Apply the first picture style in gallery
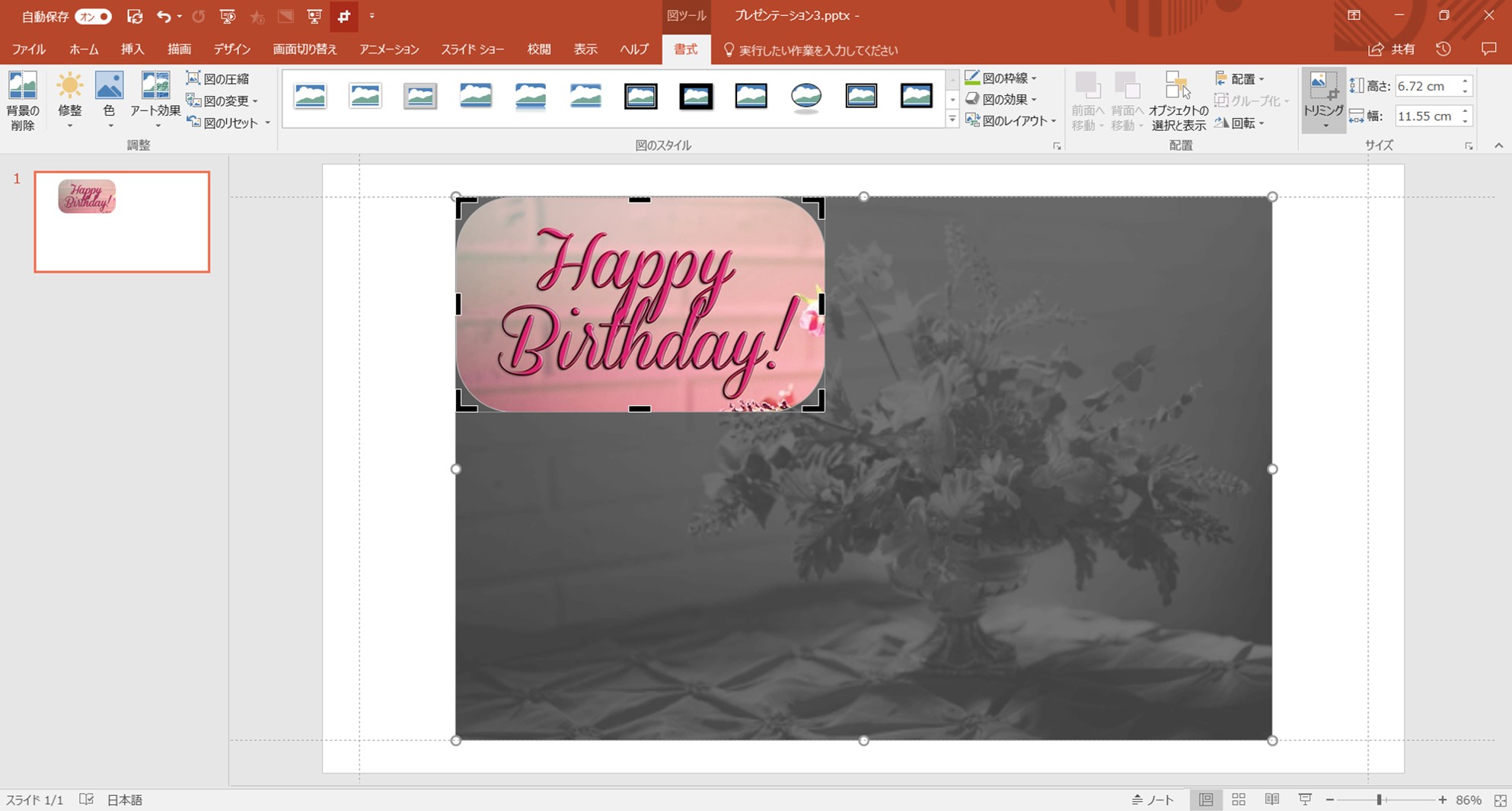1512x811 pixels. pyautogui.click(x=310, y=97)
